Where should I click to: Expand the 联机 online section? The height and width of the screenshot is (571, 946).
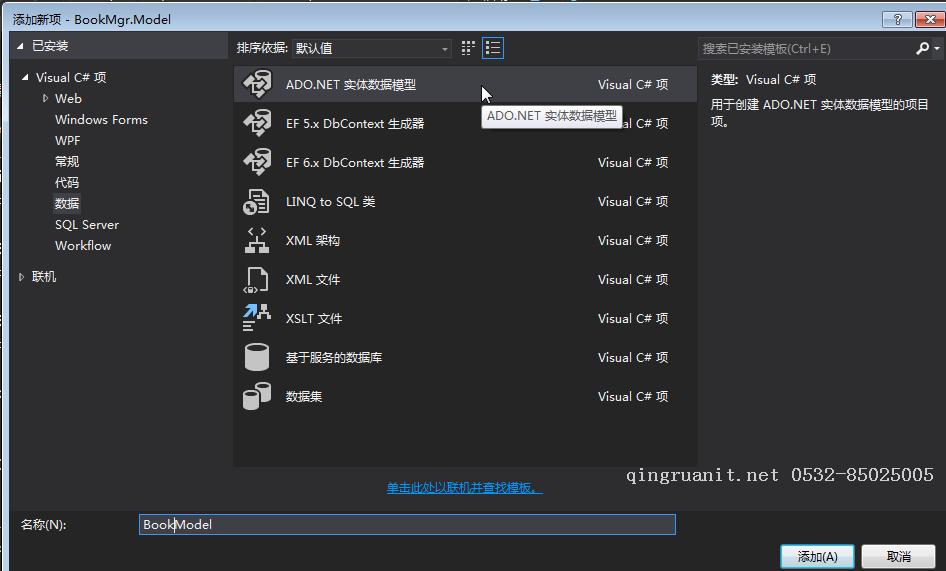click(x=22, y=277)
